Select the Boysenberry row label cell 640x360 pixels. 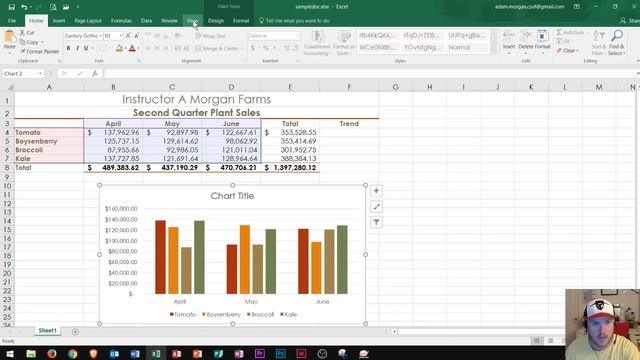(49, 141)
